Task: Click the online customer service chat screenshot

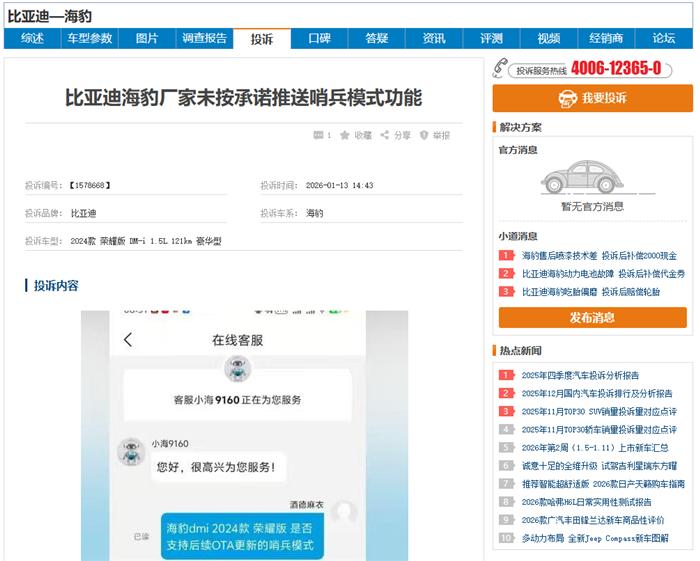Action: 238,435
